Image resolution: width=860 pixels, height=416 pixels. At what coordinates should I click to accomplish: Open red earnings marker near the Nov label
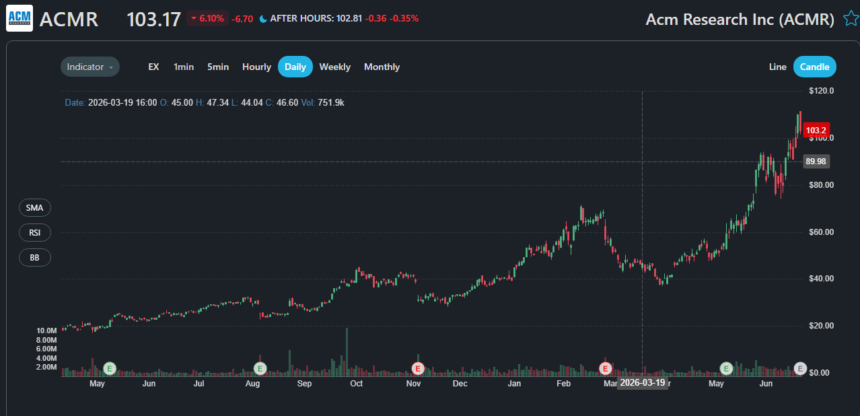[418, 368]
